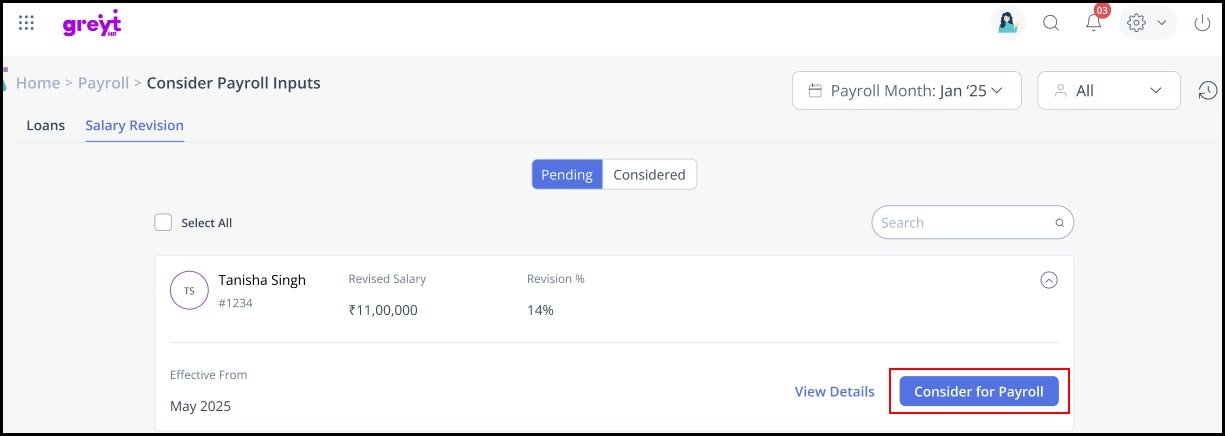Click the search magnifier icon in header

[1051, 23]
